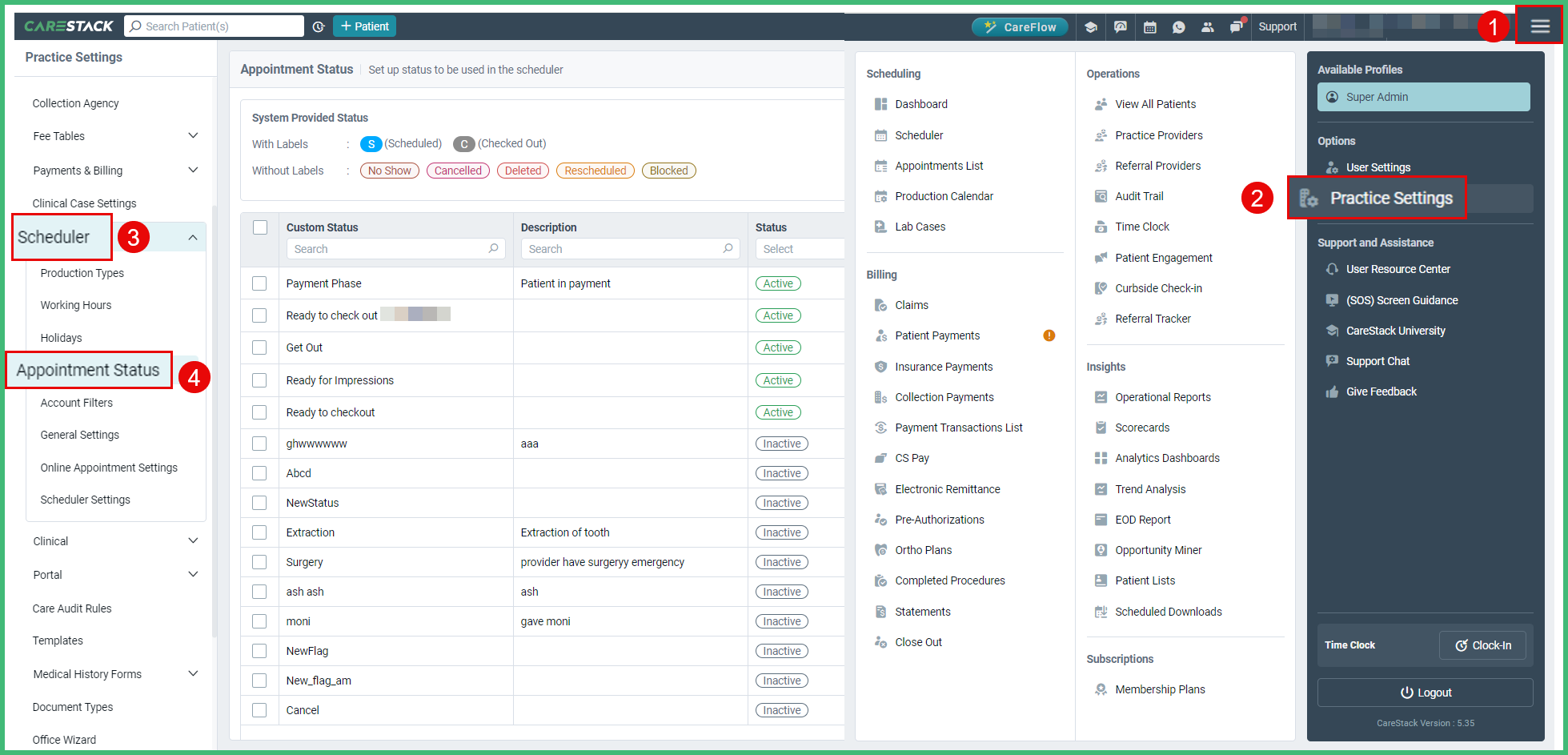Click the CareFlow button
This screenshot has height=755, width=1568.
click(x=1020, y=27)
